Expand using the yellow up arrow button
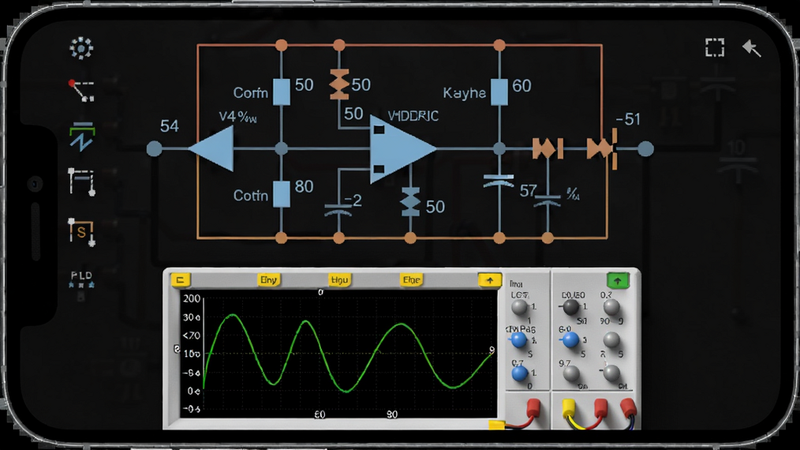The width and height of the screenshot is (800, 450). (489, 280)
